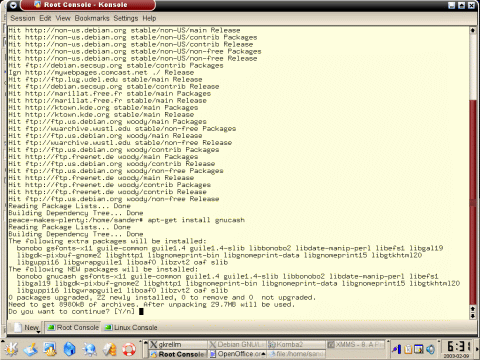480x360 pixels.
Task: Click the New session button
Action: (x=27, y=328)
